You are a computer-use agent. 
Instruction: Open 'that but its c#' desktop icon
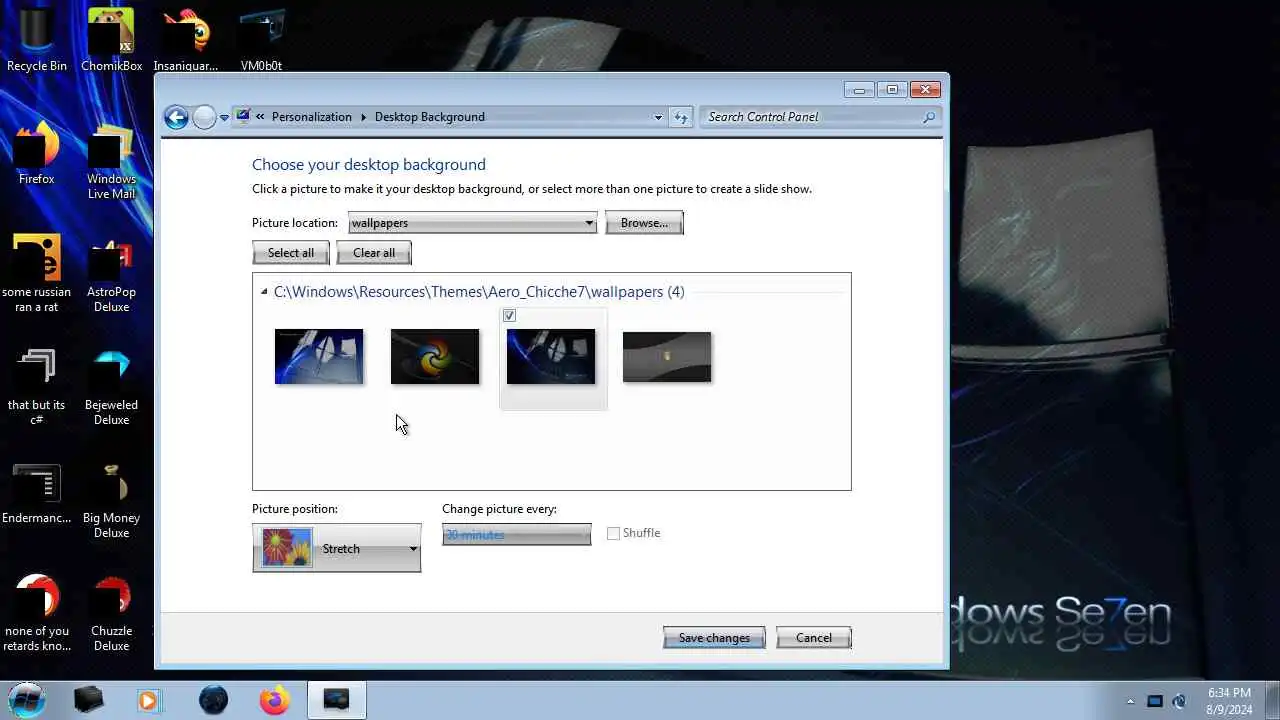(37, 387)
